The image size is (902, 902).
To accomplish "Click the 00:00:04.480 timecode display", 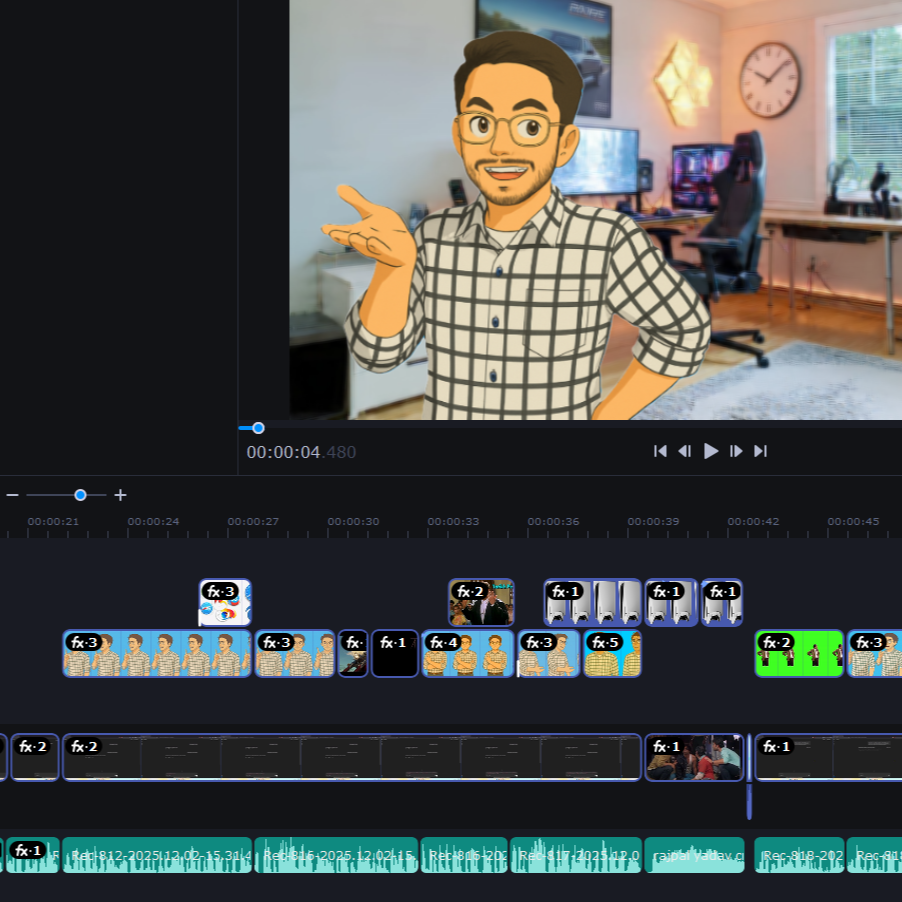I will point(301,452).
